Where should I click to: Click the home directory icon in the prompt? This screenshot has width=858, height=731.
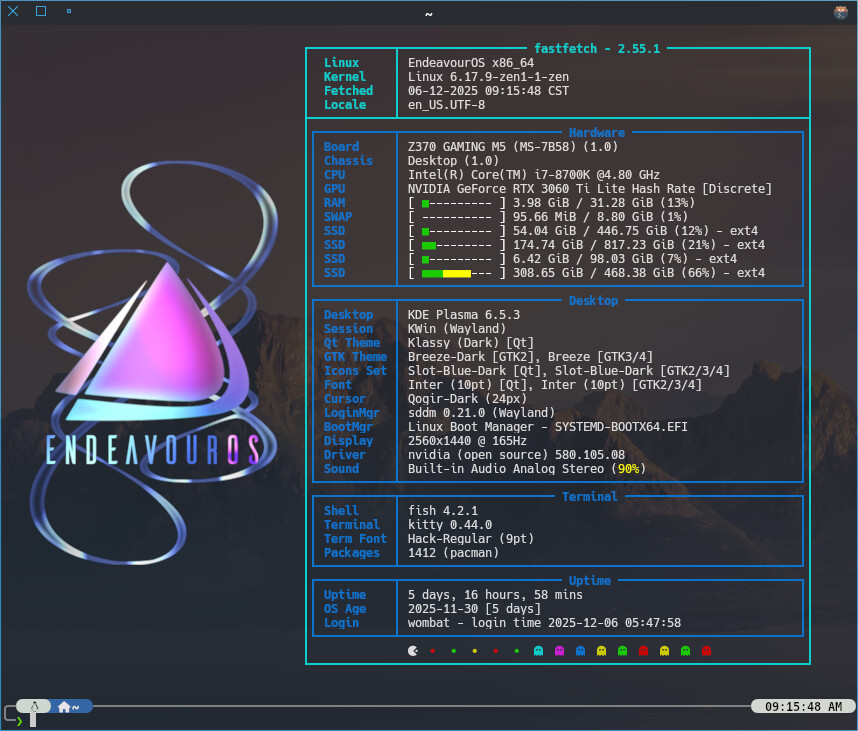click(x=64, y=706)
